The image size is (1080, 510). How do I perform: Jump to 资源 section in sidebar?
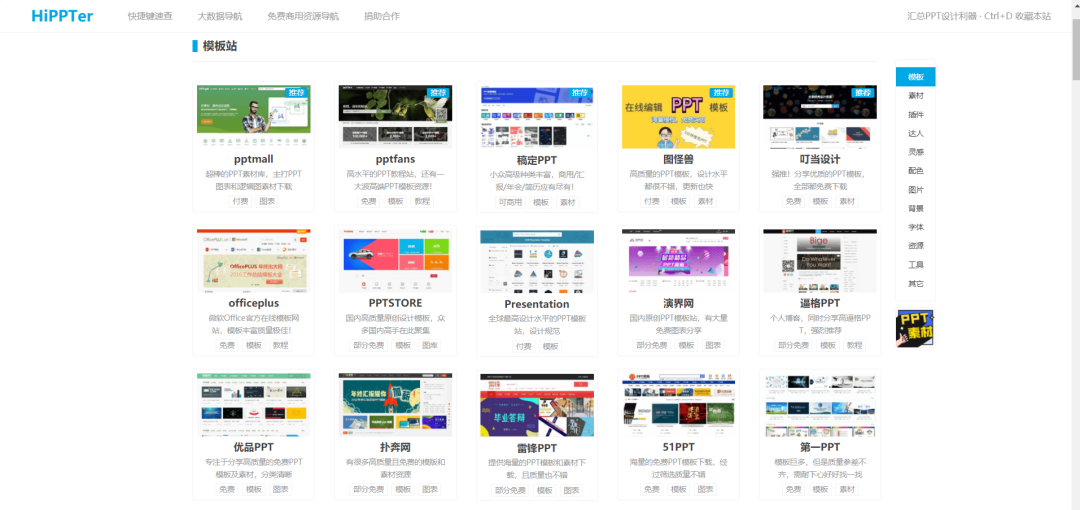coord(915,245)
